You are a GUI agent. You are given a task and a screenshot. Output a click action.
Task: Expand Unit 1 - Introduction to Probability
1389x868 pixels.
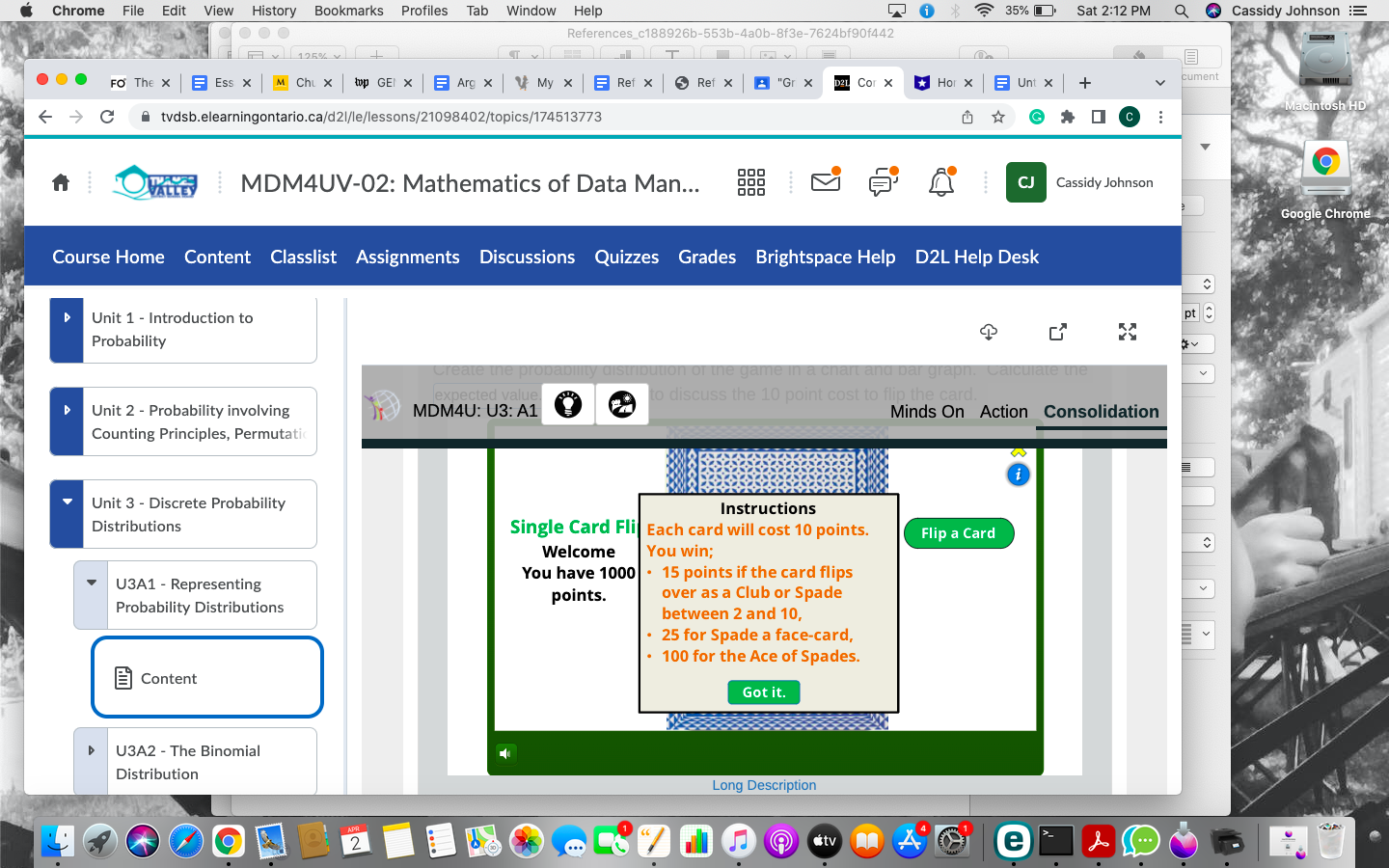[x=66, y=317]
